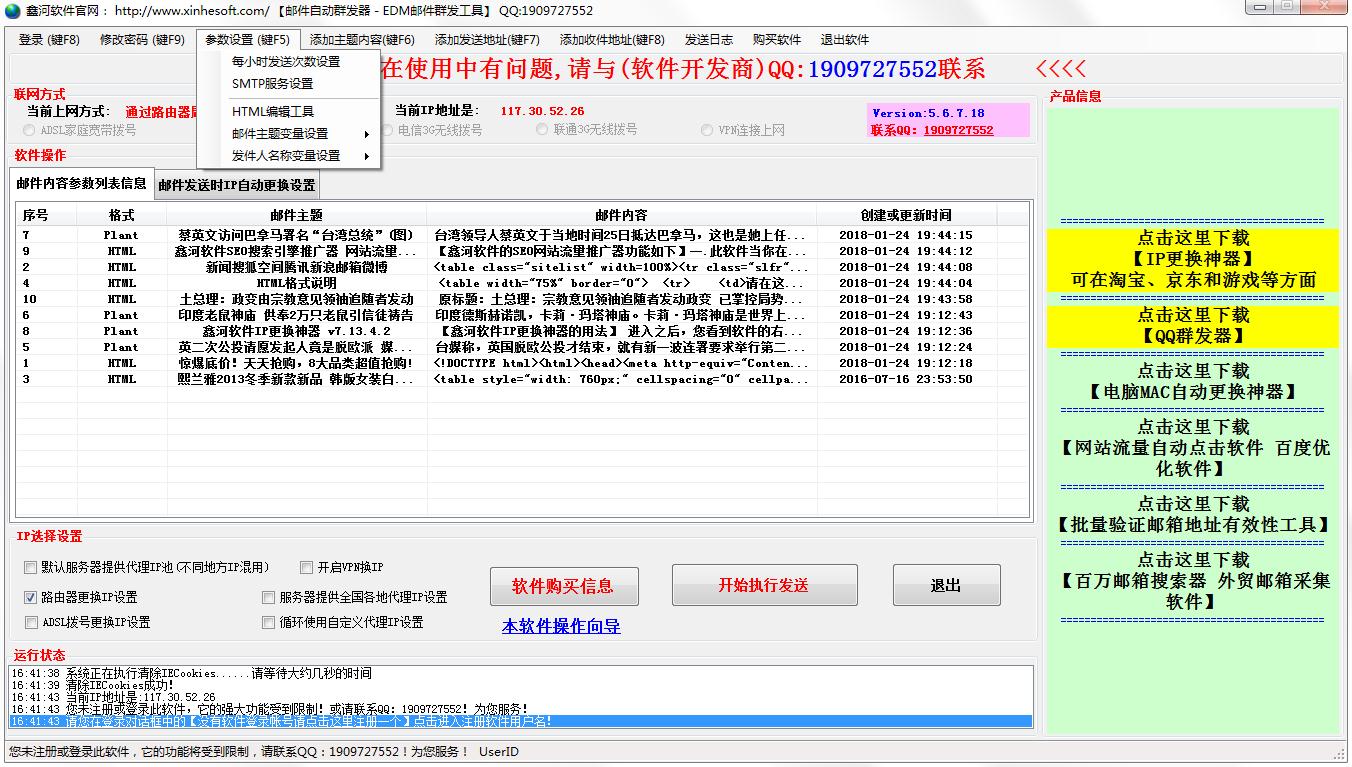The height and width of the screenshot is (767, 1352).
Task: Open the 本软件操作向导 link
Action: 560,627
